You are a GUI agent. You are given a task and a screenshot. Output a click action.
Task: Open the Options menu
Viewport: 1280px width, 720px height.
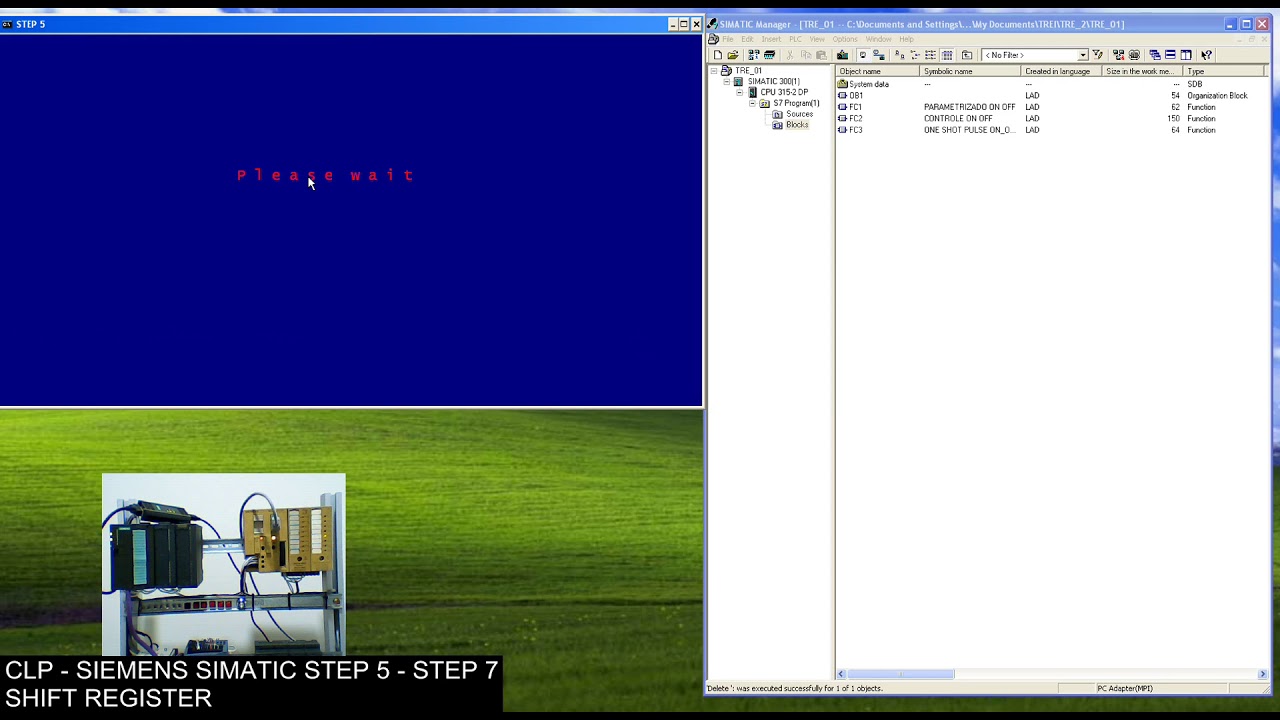coord(845,39)
